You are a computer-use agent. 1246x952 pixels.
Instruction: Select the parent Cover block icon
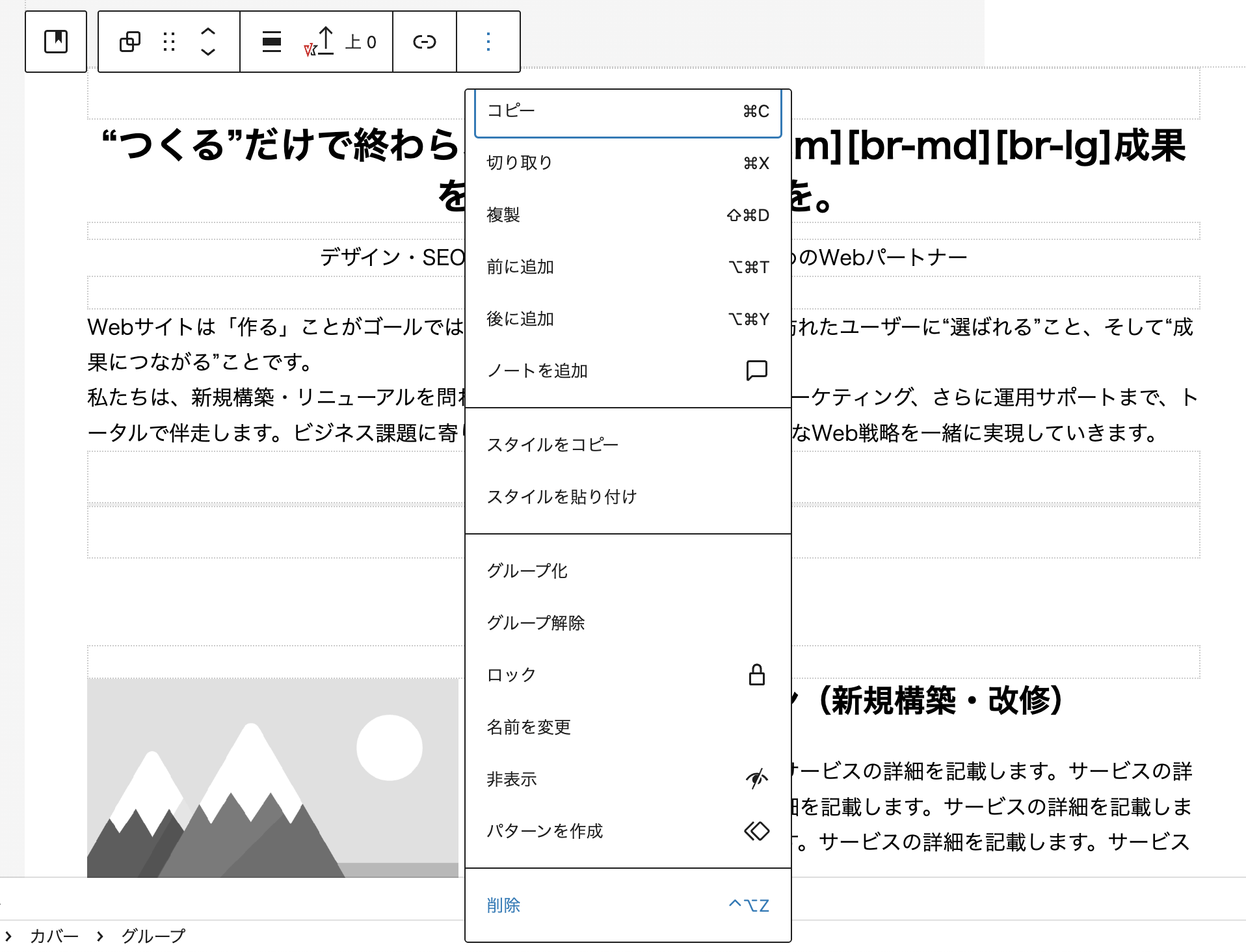tap(56, 42)
